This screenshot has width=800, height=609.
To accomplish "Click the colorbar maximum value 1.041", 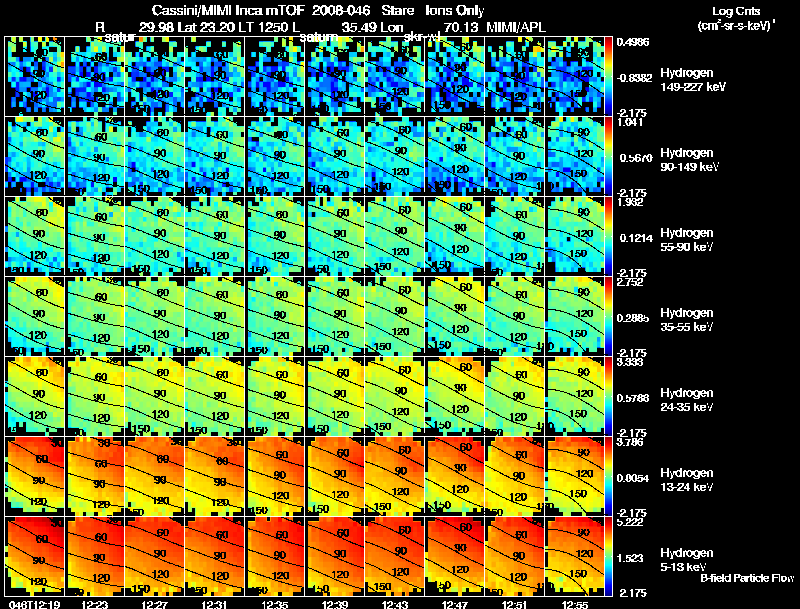I will click(x=630, y=123).
